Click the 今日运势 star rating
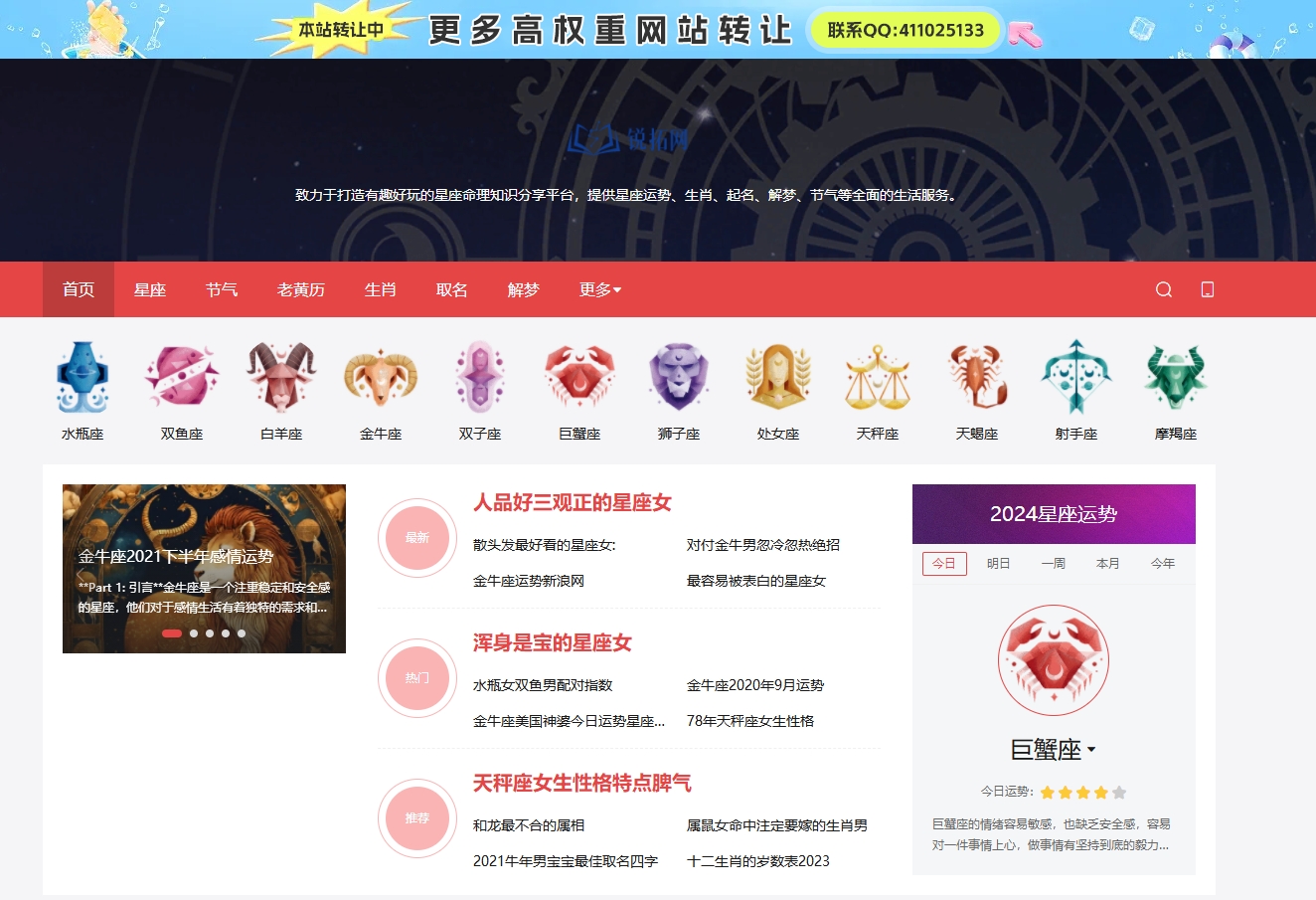The width and height of the screenshot is (1316, 900). [1083, 793]
